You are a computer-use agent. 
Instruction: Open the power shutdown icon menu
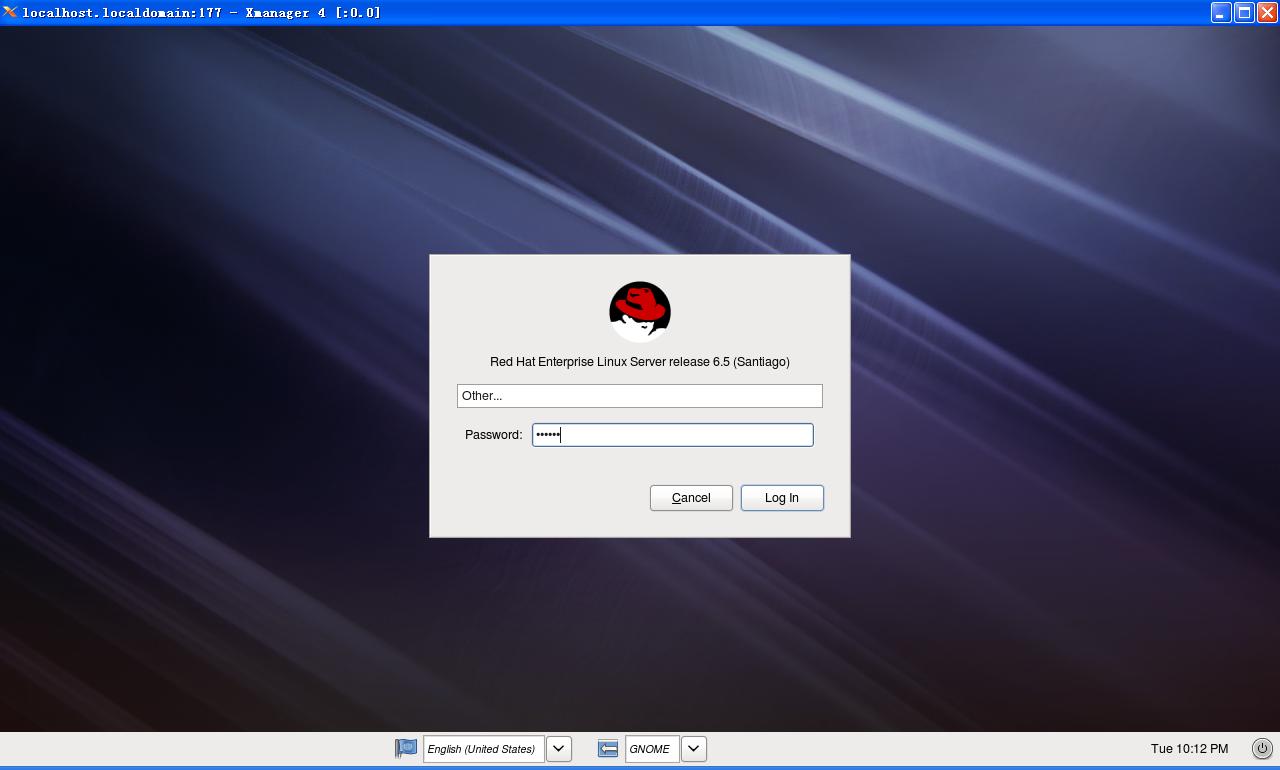click(x=1262, y=748)
